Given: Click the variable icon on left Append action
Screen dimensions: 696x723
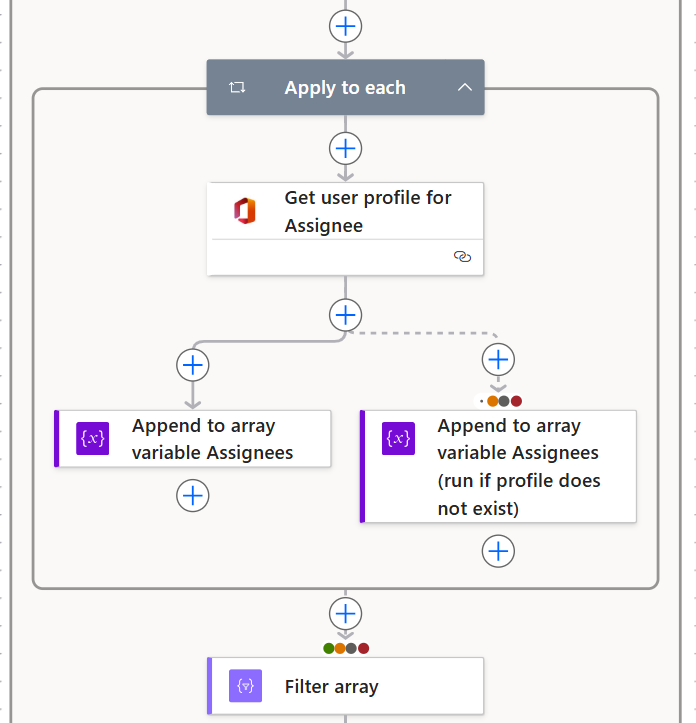Looking at the screenshot, I should [93, 438].
